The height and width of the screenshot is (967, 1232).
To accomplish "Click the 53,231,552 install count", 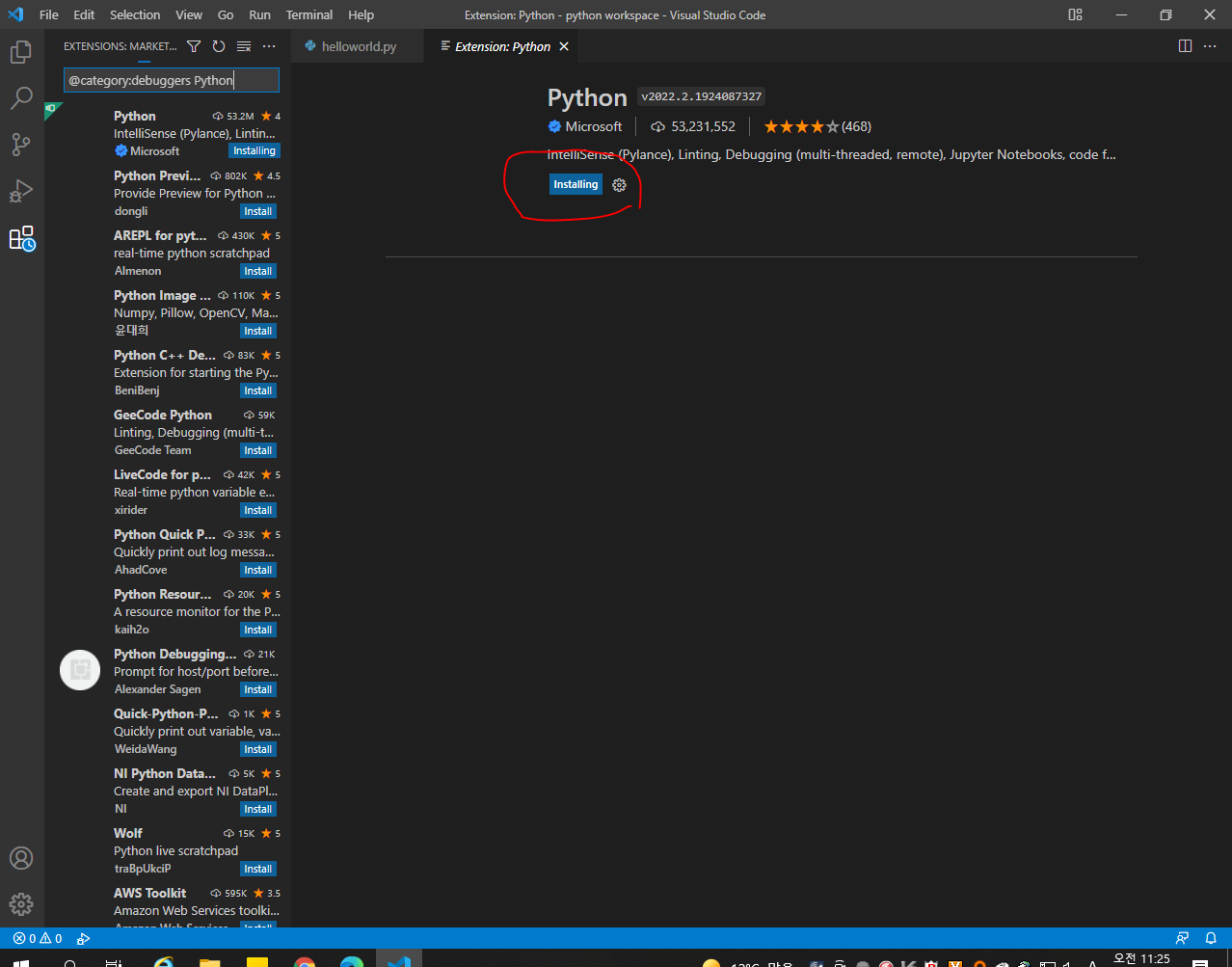I will 694,126.
